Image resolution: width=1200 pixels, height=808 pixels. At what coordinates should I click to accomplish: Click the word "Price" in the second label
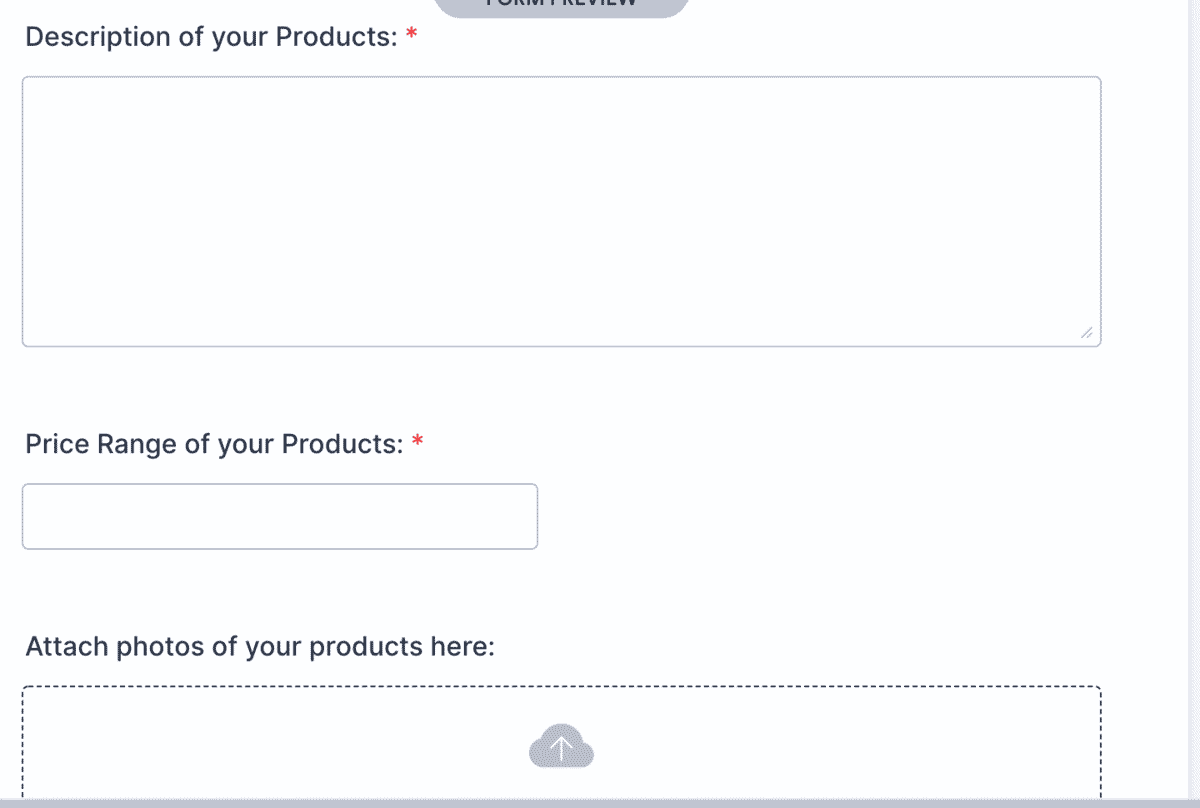tap(57, 444)
